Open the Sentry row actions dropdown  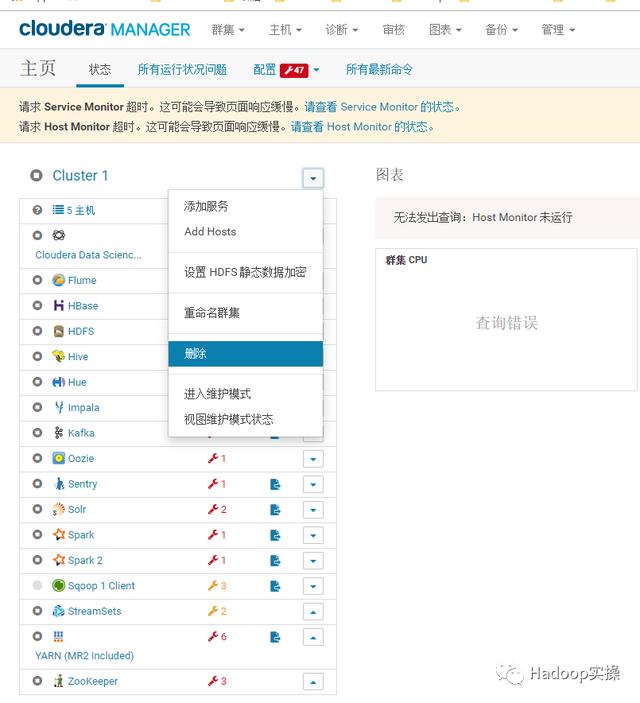(313, 485)
